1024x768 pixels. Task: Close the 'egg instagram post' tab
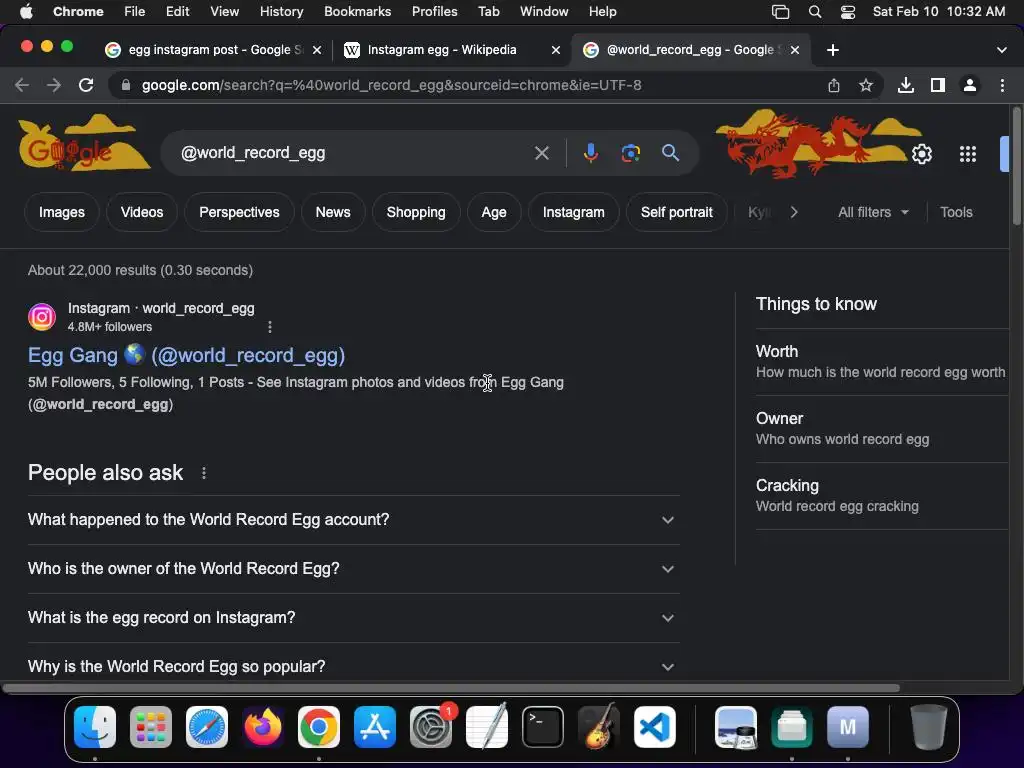[317, 50]
